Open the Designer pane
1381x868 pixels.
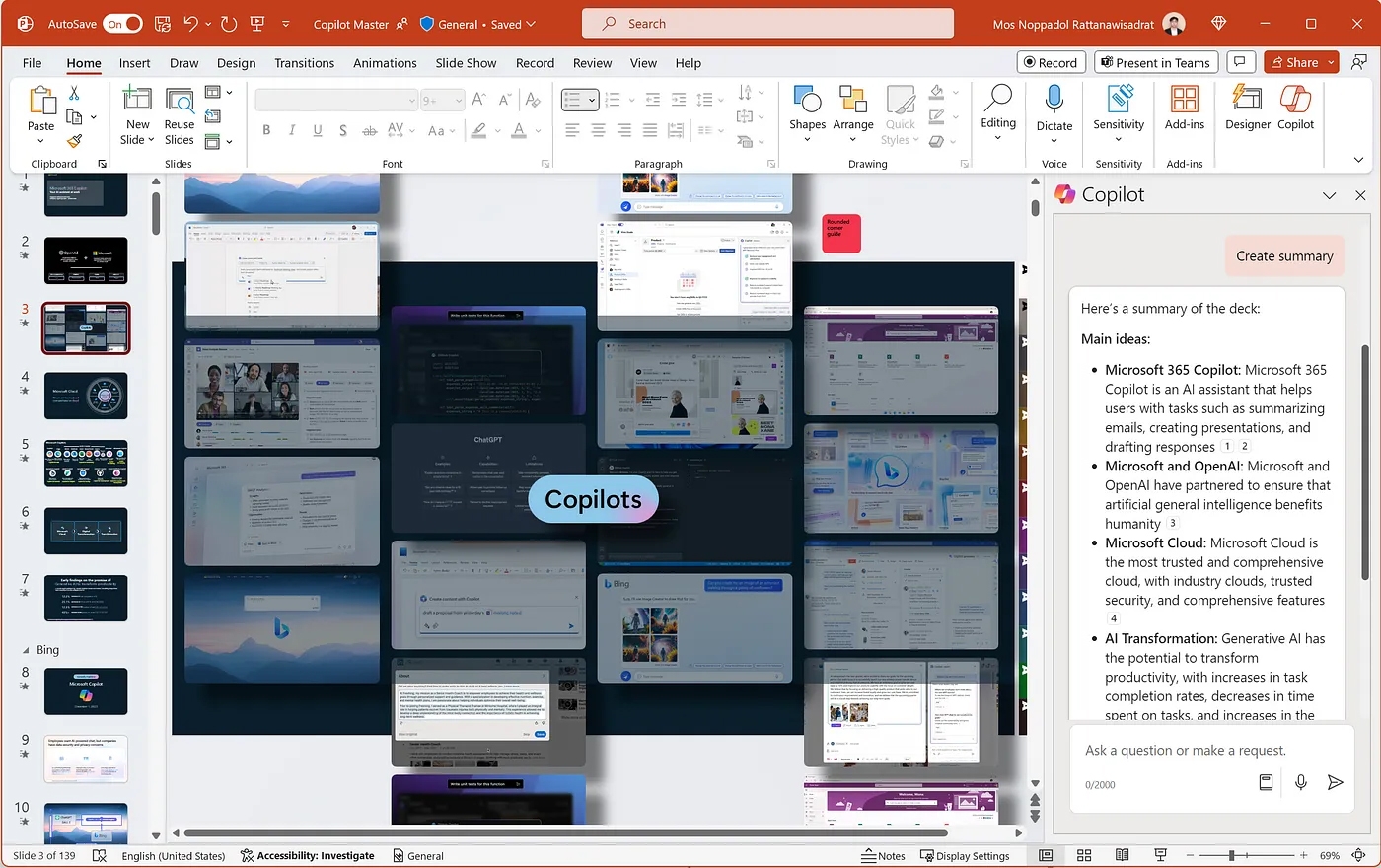1247,108
